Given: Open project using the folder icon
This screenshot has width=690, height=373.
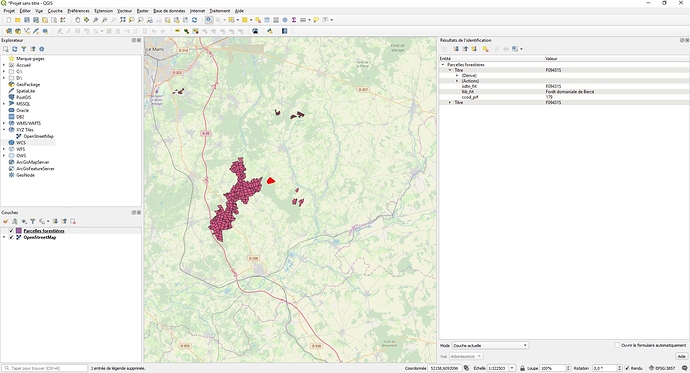Looking at the screenshot, I should click(x=18, y=20).
